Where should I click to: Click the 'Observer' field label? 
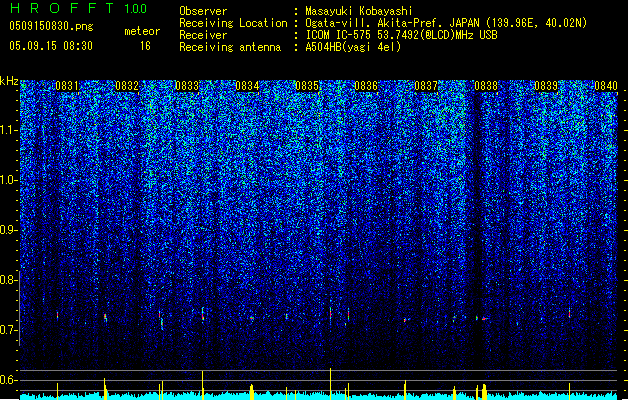click(x=203, y=11)
